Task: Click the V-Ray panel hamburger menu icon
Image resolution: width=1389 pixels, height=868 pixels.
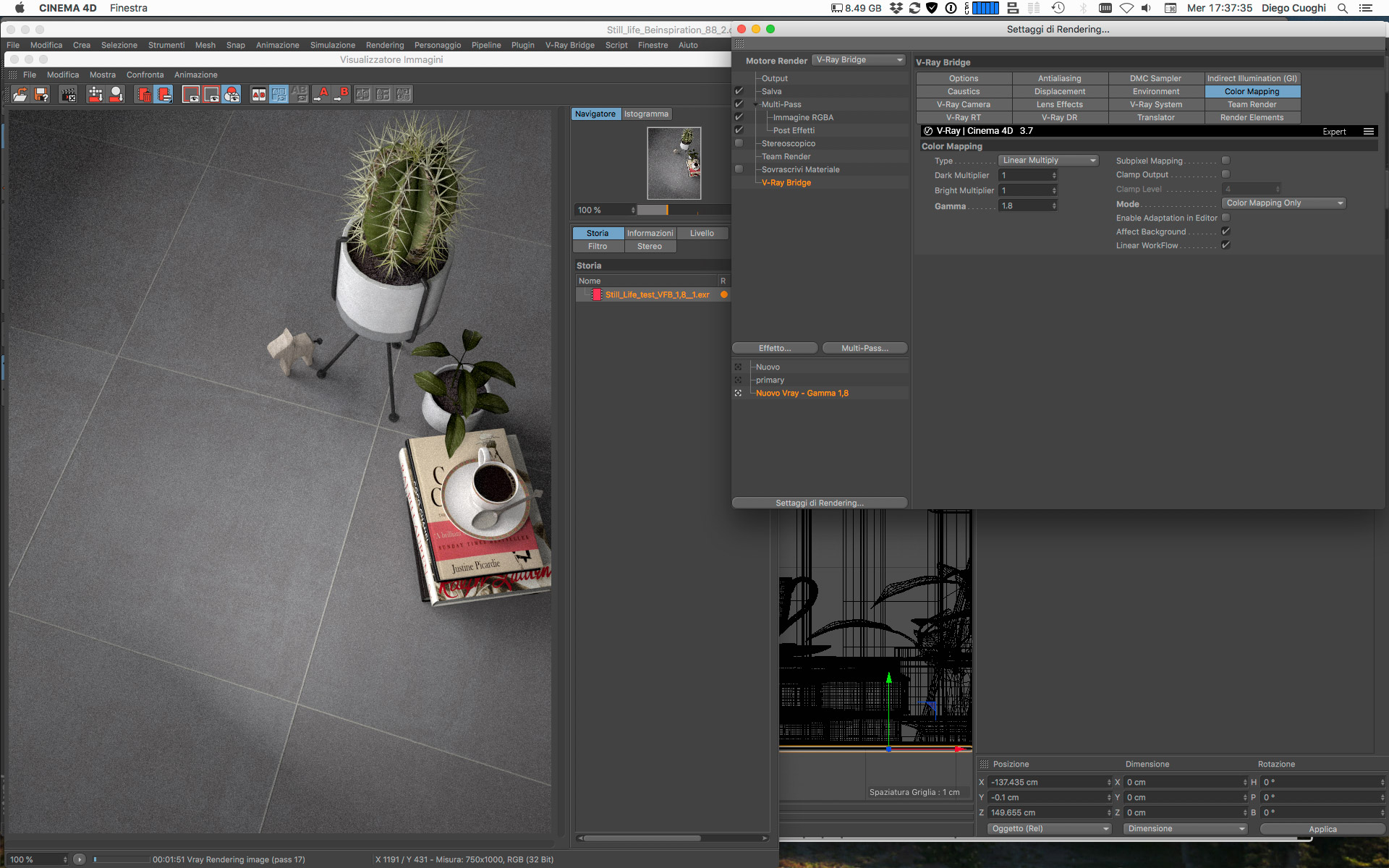Action: click(x=1369, y=131)
